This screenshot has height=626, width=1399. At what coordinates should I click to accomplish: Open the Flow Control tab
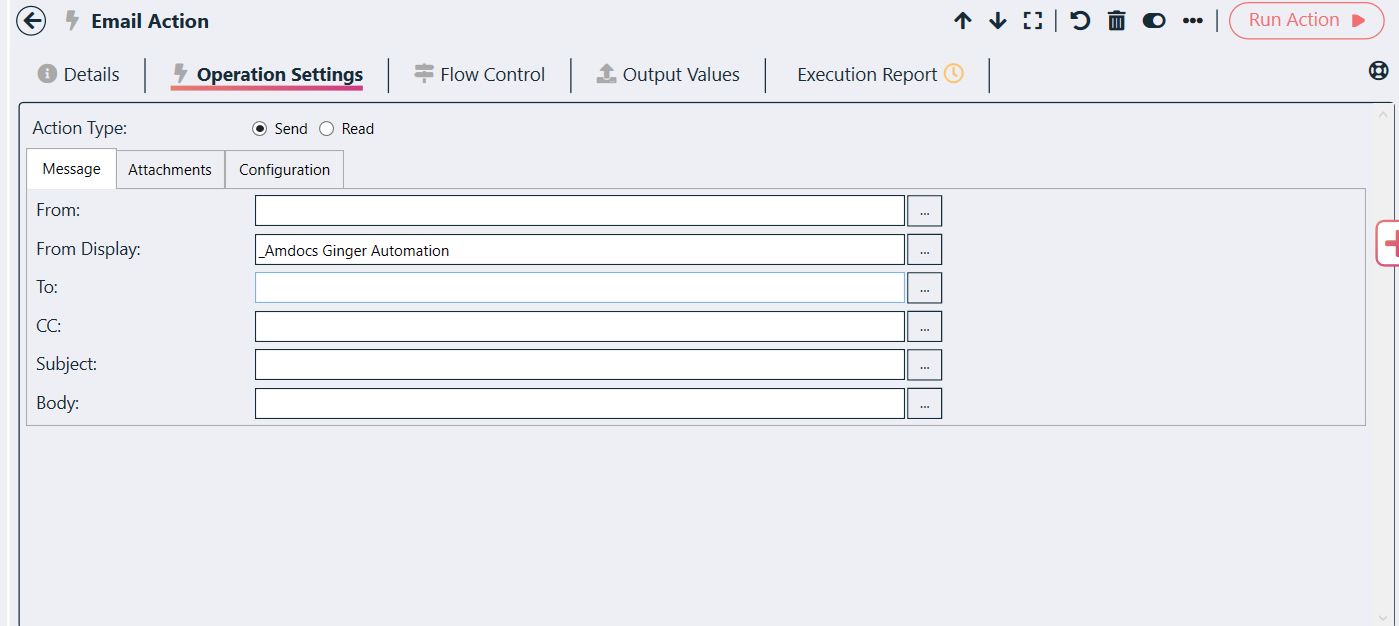[479, 75]
